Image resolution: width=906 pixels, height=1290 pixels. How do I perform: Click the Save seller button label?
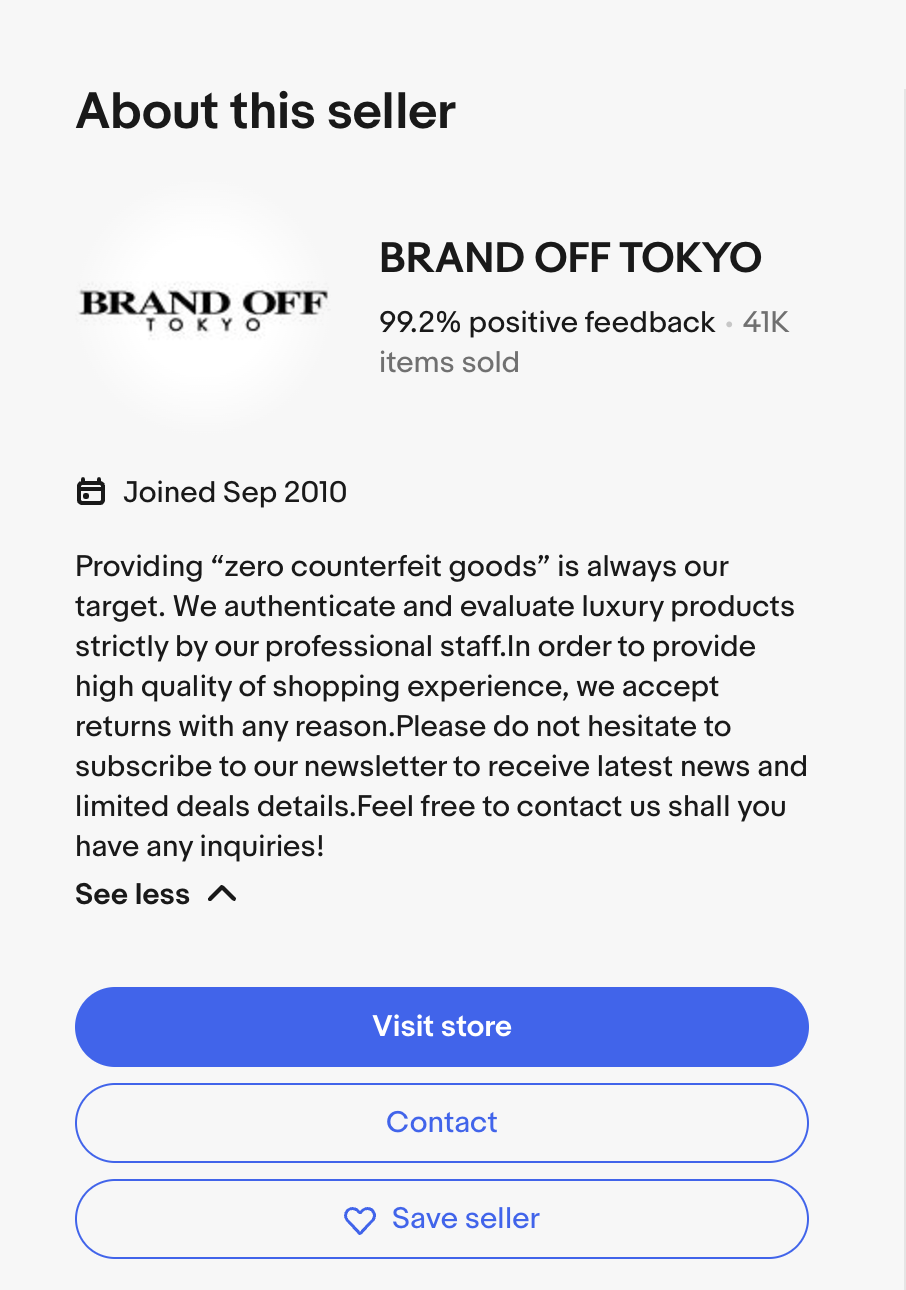pos(465,1218)
